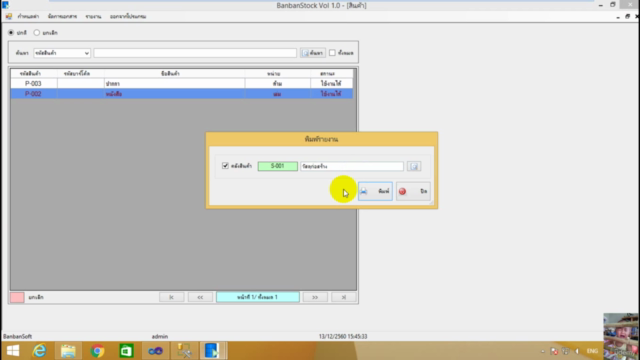Viewport: 640px width, 360px height.
Task: Click the magnifier Search button in filter bar
Action: point(313,53)
